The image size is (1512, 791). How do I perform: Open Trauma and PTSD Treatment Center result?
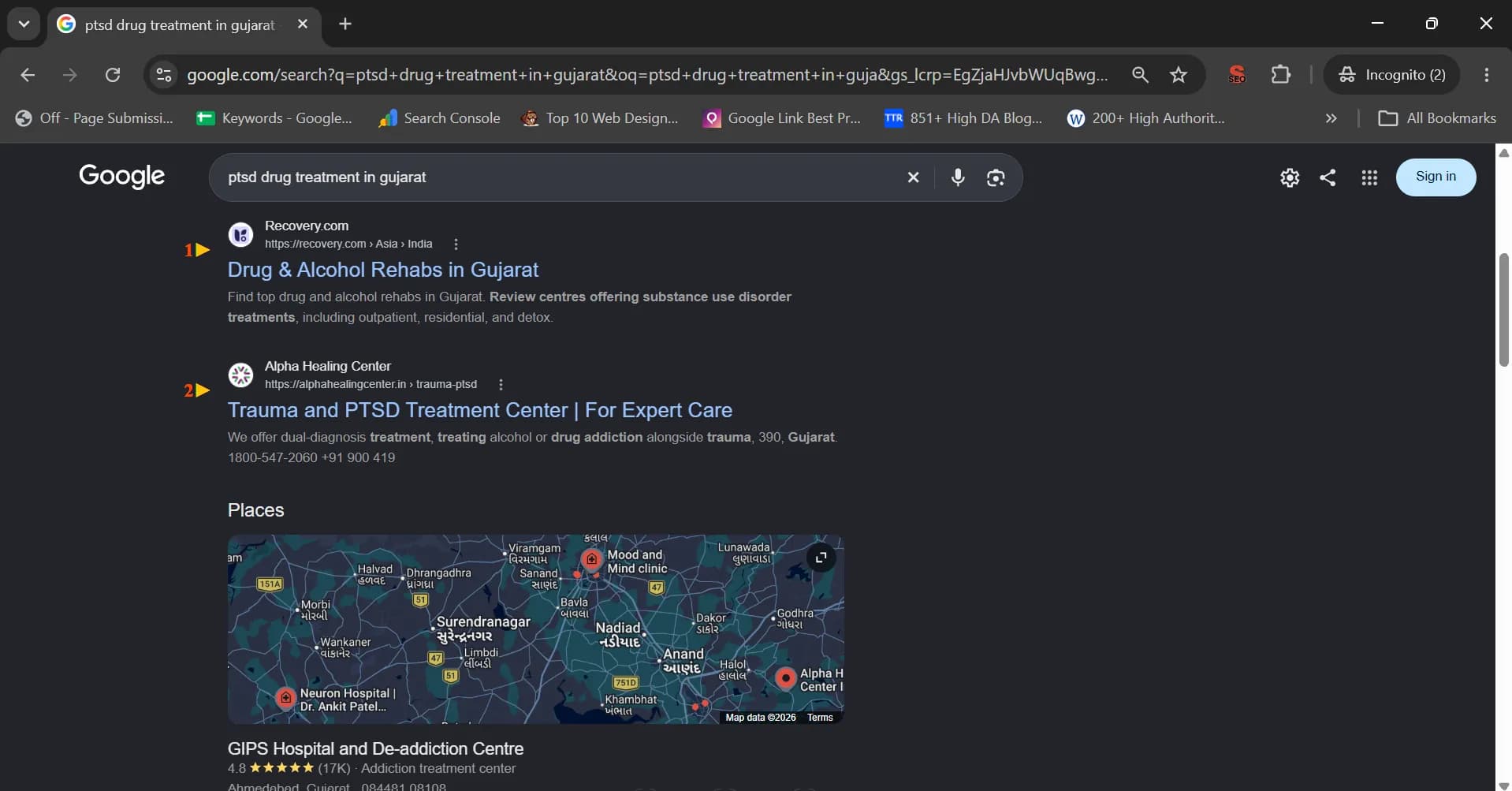480,410
